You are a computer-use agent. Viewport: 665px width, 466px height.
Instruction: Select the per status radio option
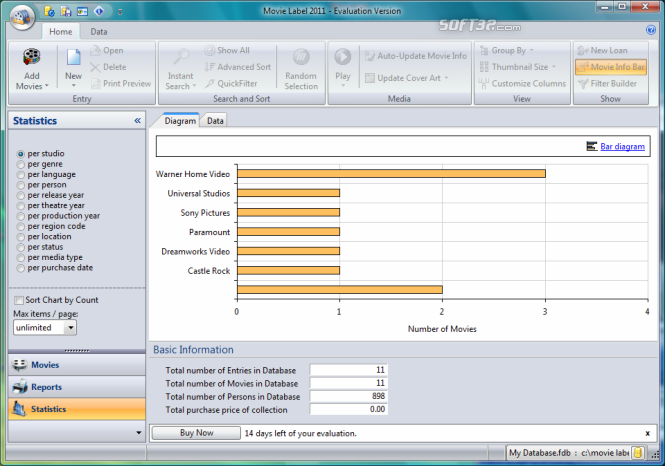tap(20, 247)
